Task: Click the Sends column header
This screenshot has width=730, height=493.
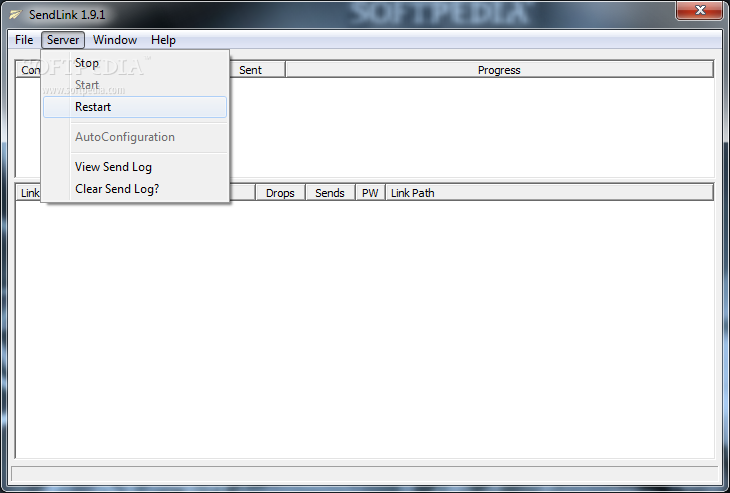Action: click(x=330, y=193)
